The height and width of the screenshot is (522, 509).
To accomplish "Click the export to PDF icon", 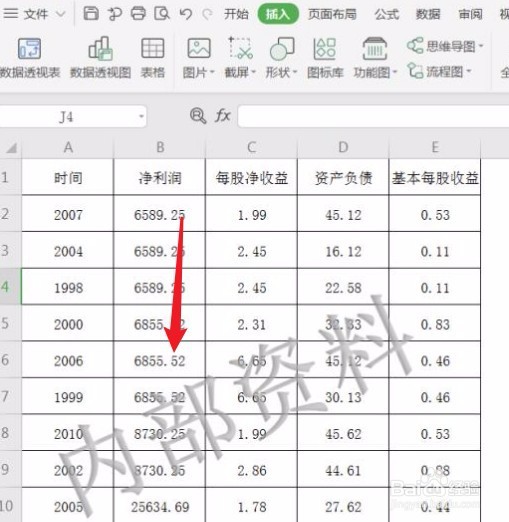I will (115, 14).
